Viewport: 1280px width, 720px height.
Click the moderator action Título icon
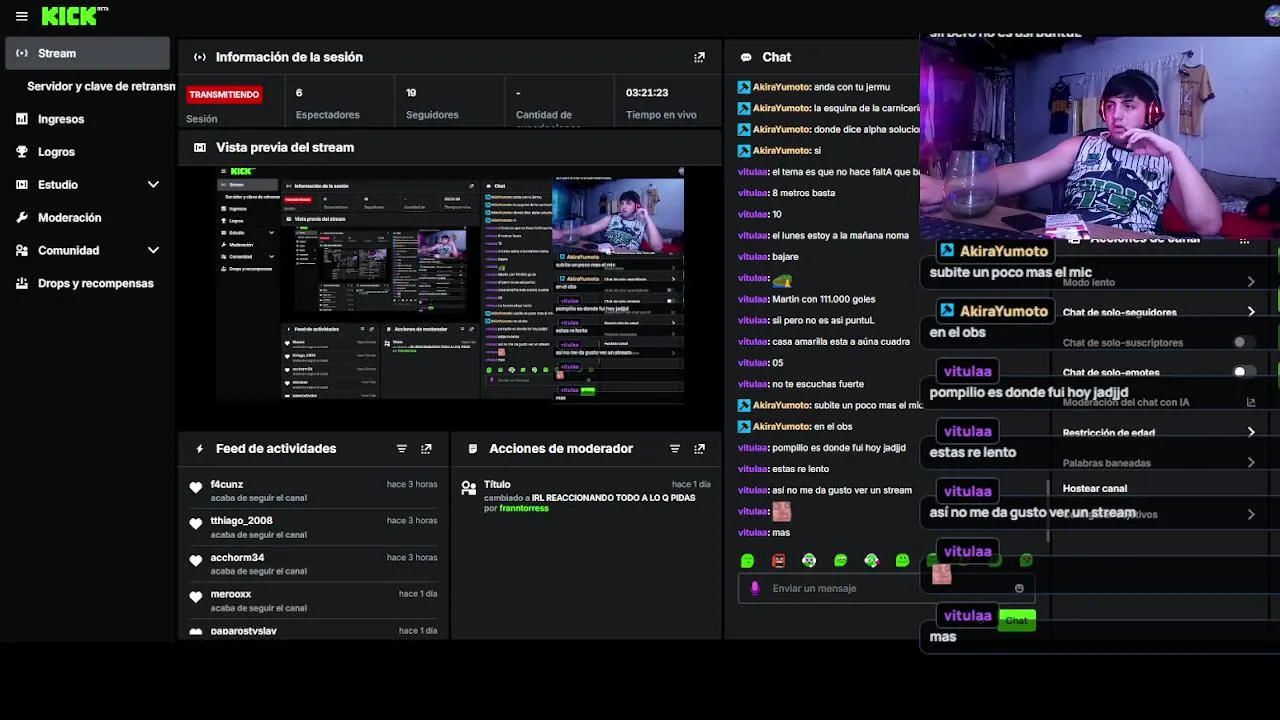[x=468, y=488]
